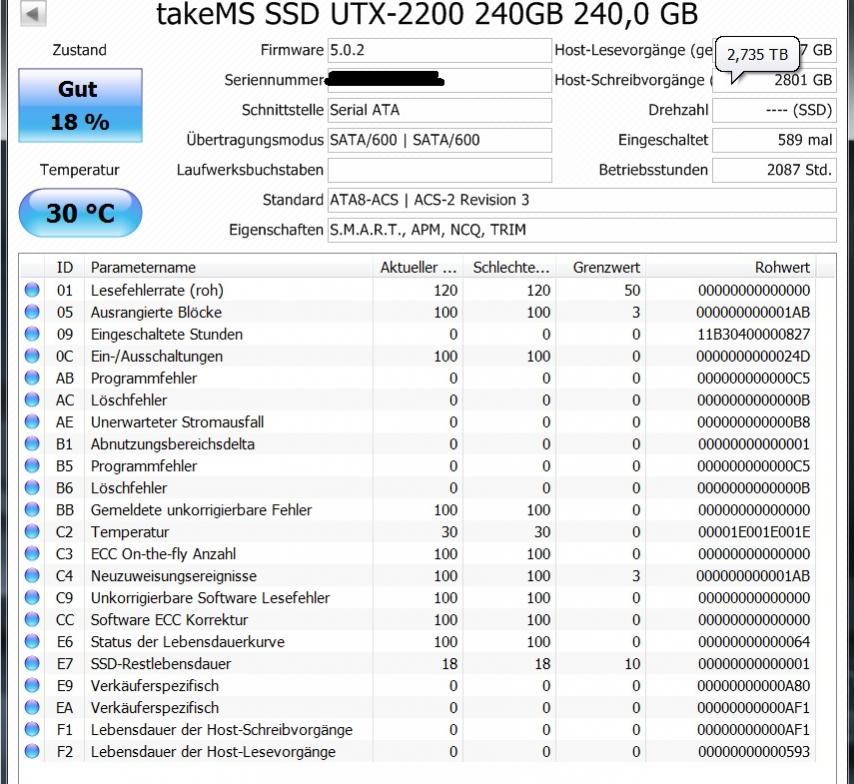Select status icon for Lesefehlerrate (roh)

pyautogui.click(x=32, y=290)
